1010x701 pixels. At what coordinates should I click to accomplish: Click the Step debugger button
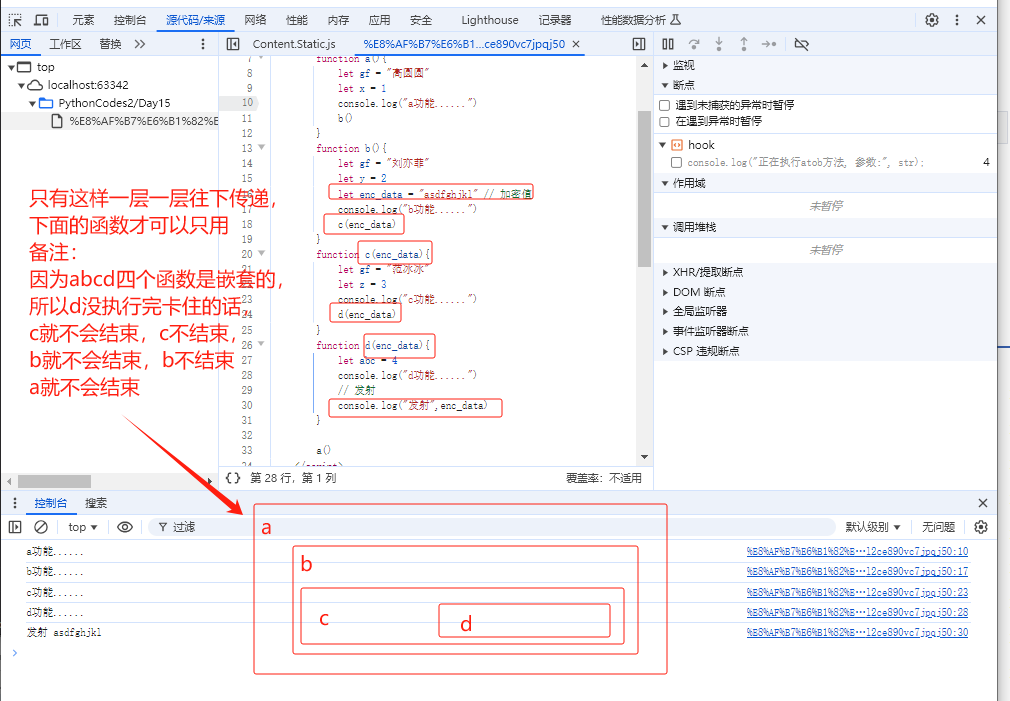point(769,44)
